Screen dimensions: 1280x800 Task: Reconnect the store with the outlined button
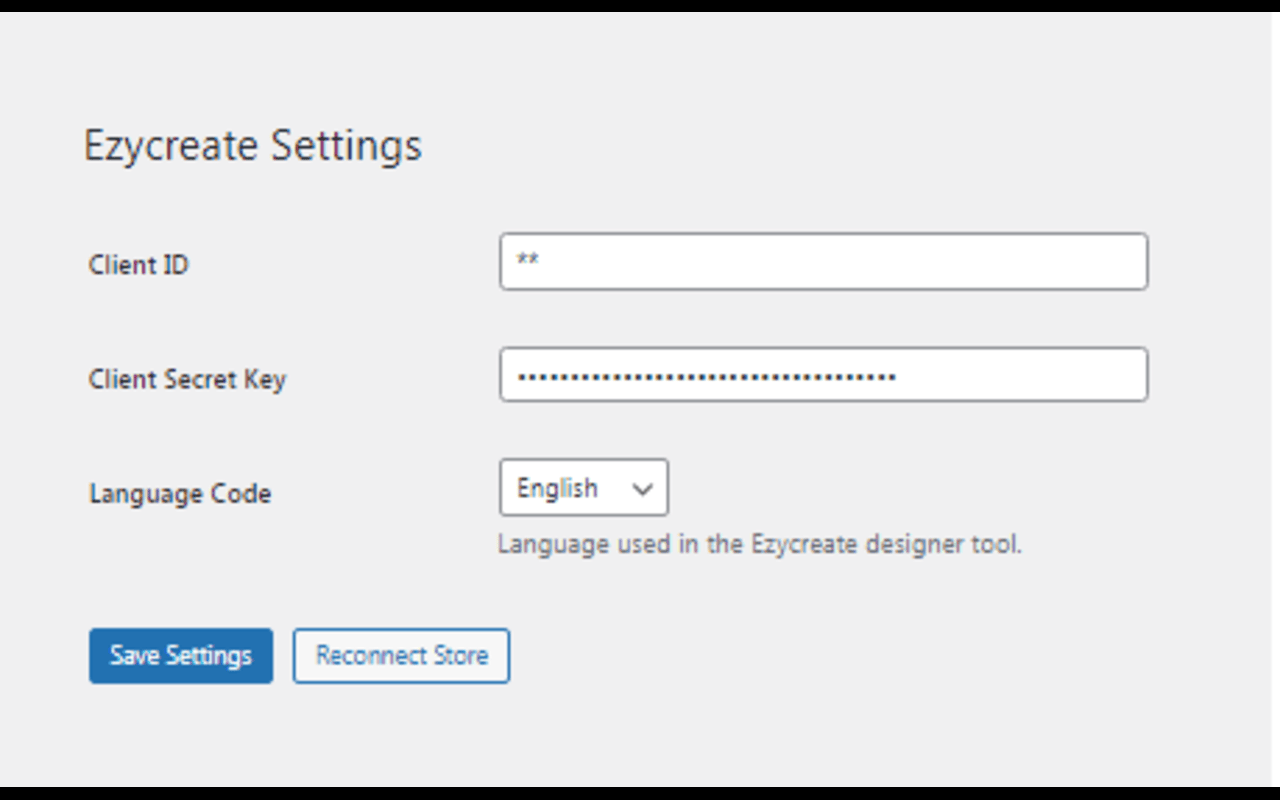401,656
